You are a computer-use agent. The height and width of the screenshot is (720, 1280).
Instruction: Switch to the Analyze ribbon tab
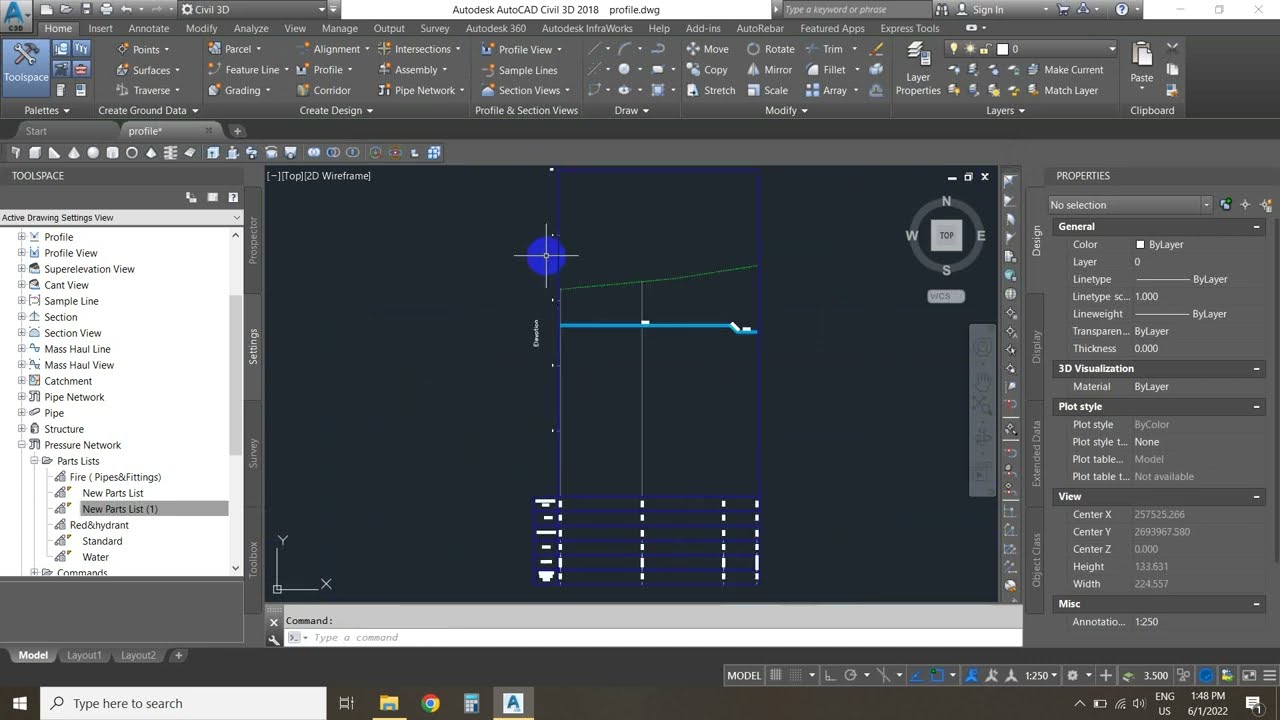tap(251, 28)
